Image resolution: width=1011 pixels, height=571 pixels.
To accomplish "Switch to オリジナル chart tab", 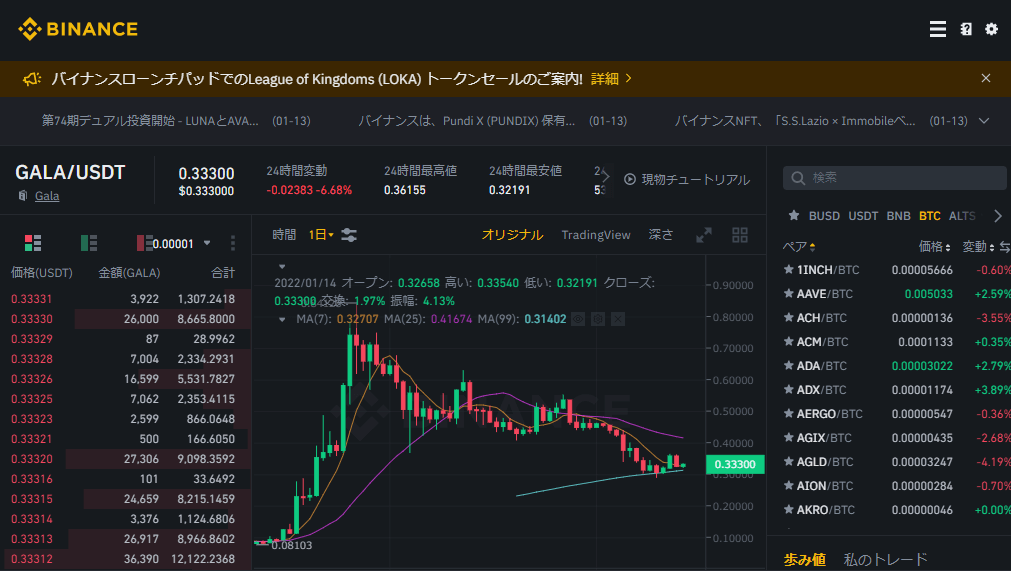I will coord(513,235).
